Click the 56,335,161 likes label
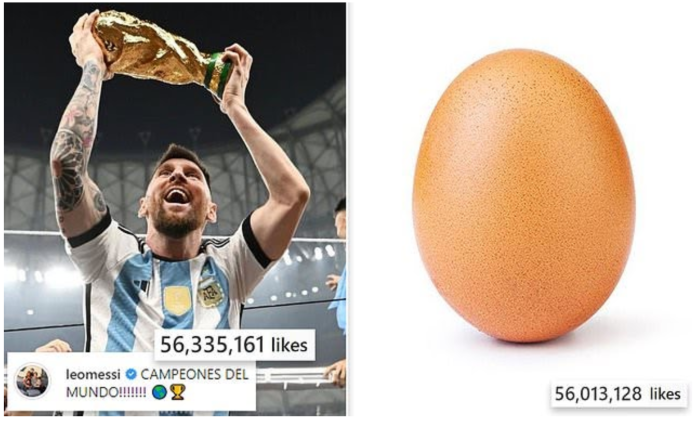The image size is (696, 437). [234, 345]
